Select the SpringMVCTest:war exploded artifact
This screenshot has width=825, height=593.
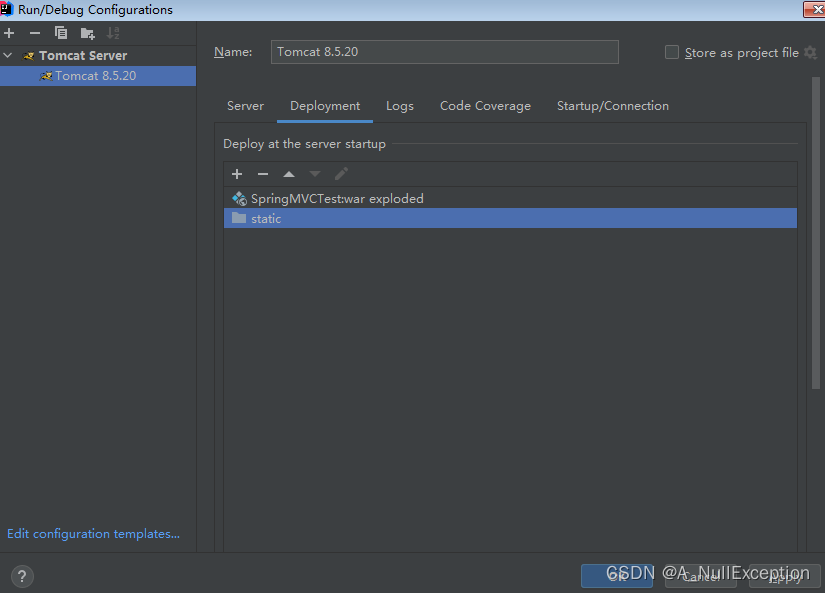(x=510, y=198)
